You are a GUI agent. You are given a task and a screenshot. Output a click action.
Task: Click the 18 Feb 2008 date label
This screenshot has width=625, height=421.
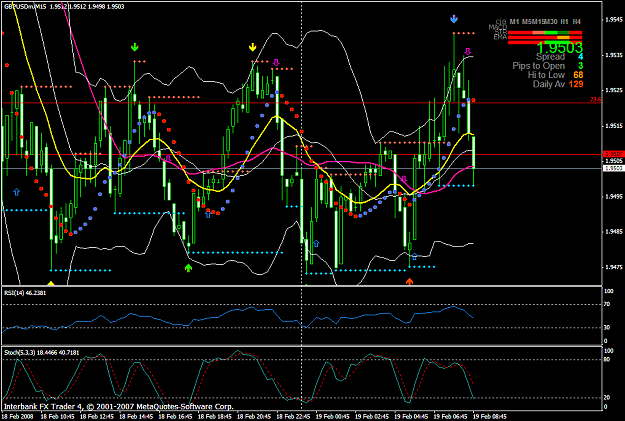point(17,417)
